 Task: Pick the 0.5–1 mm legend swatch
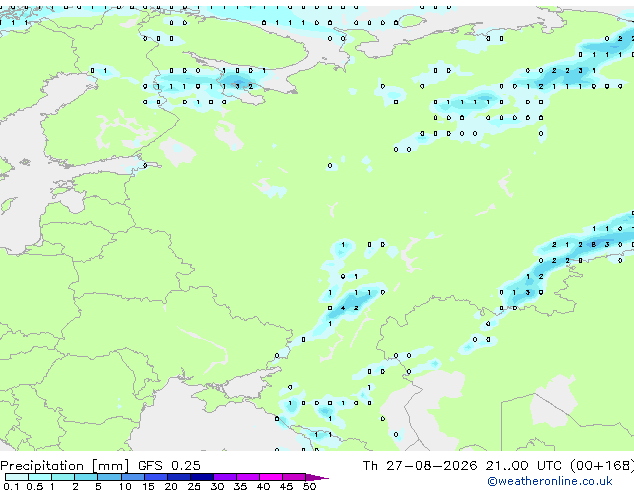click(40, 477)
